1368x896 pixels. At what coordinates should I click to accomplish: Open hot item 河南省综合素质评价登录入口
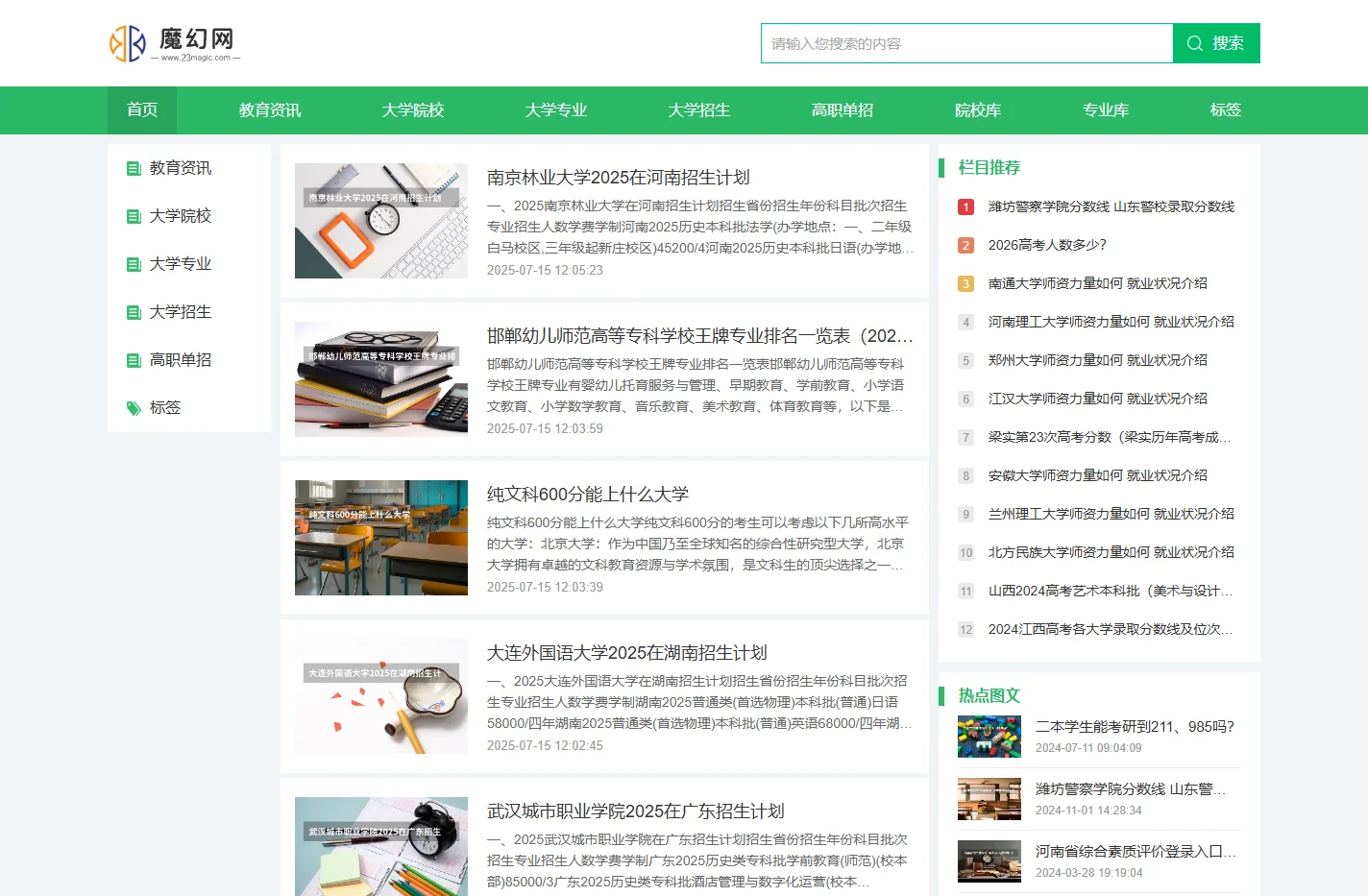[1136, 852]
